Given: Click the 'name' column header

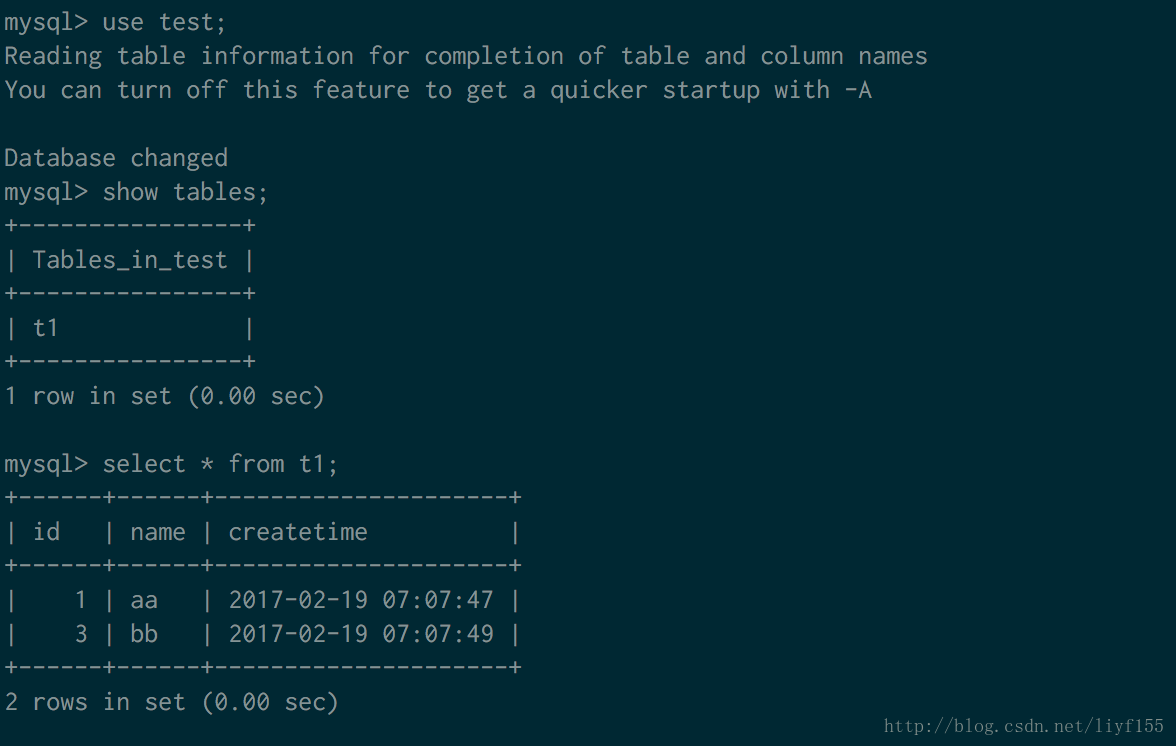Looking at the screenshot, I should click(x=157, y=532).
